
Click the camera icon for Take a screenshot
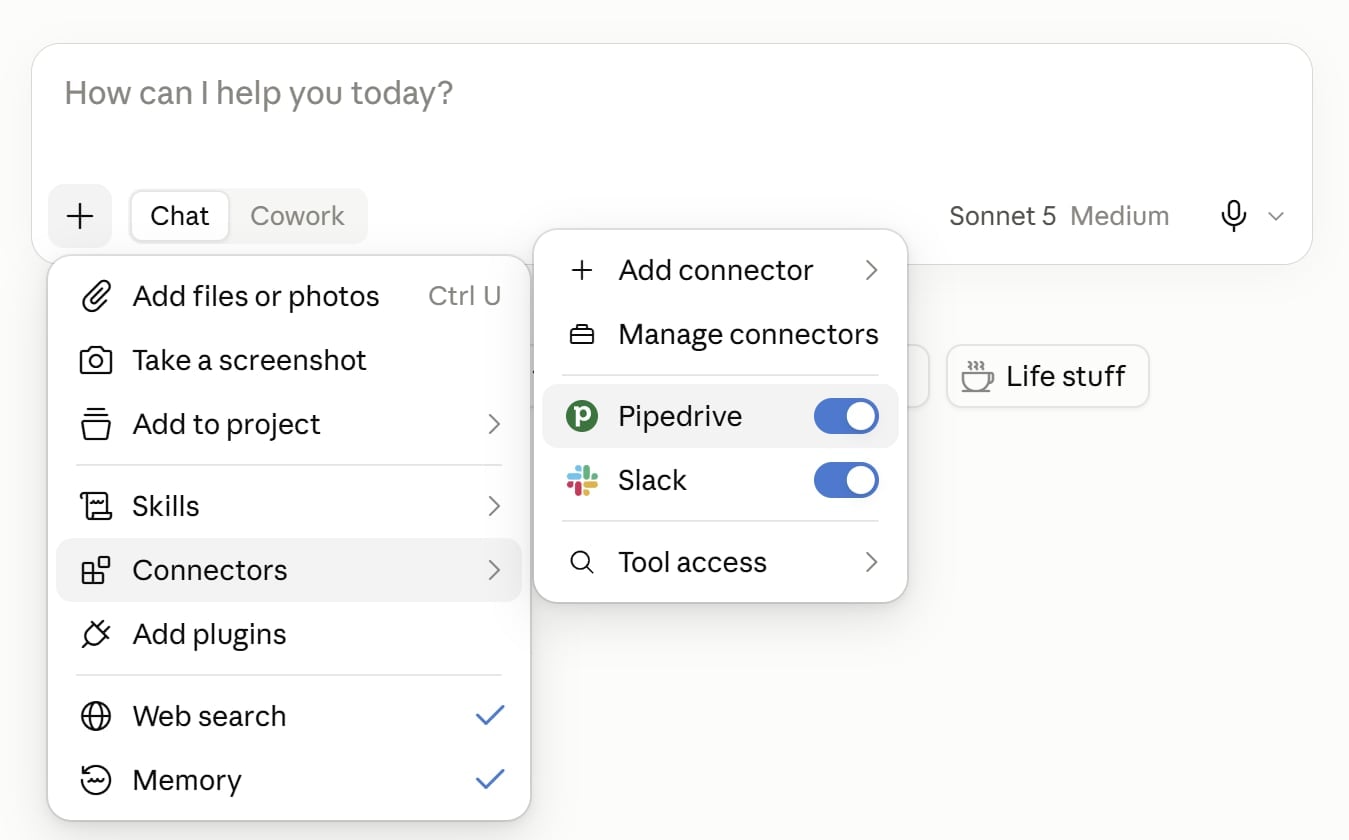point(95,360)
